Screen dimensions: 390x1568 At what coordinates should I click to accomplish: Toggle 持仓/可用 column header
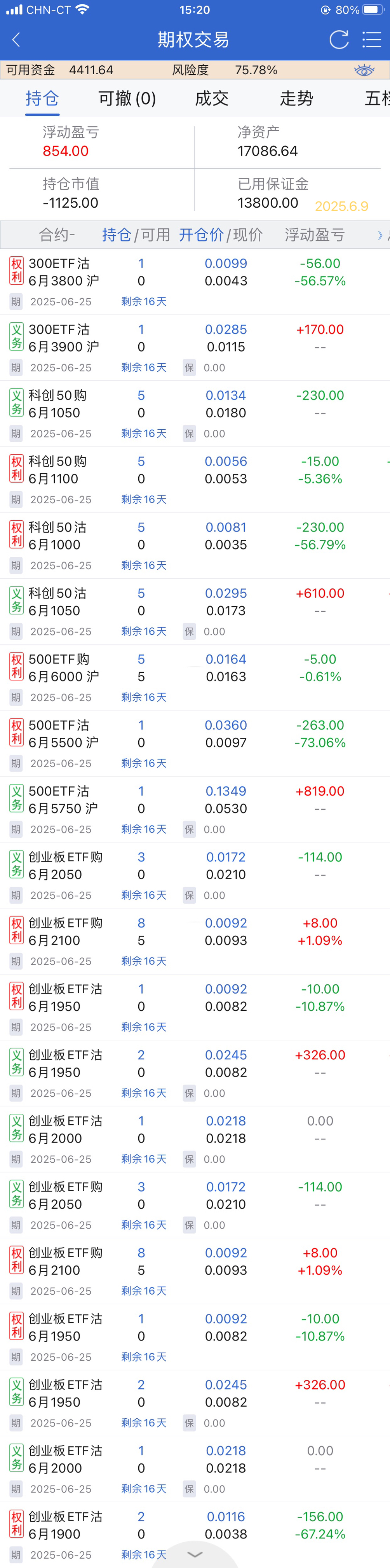pos(135,235)
